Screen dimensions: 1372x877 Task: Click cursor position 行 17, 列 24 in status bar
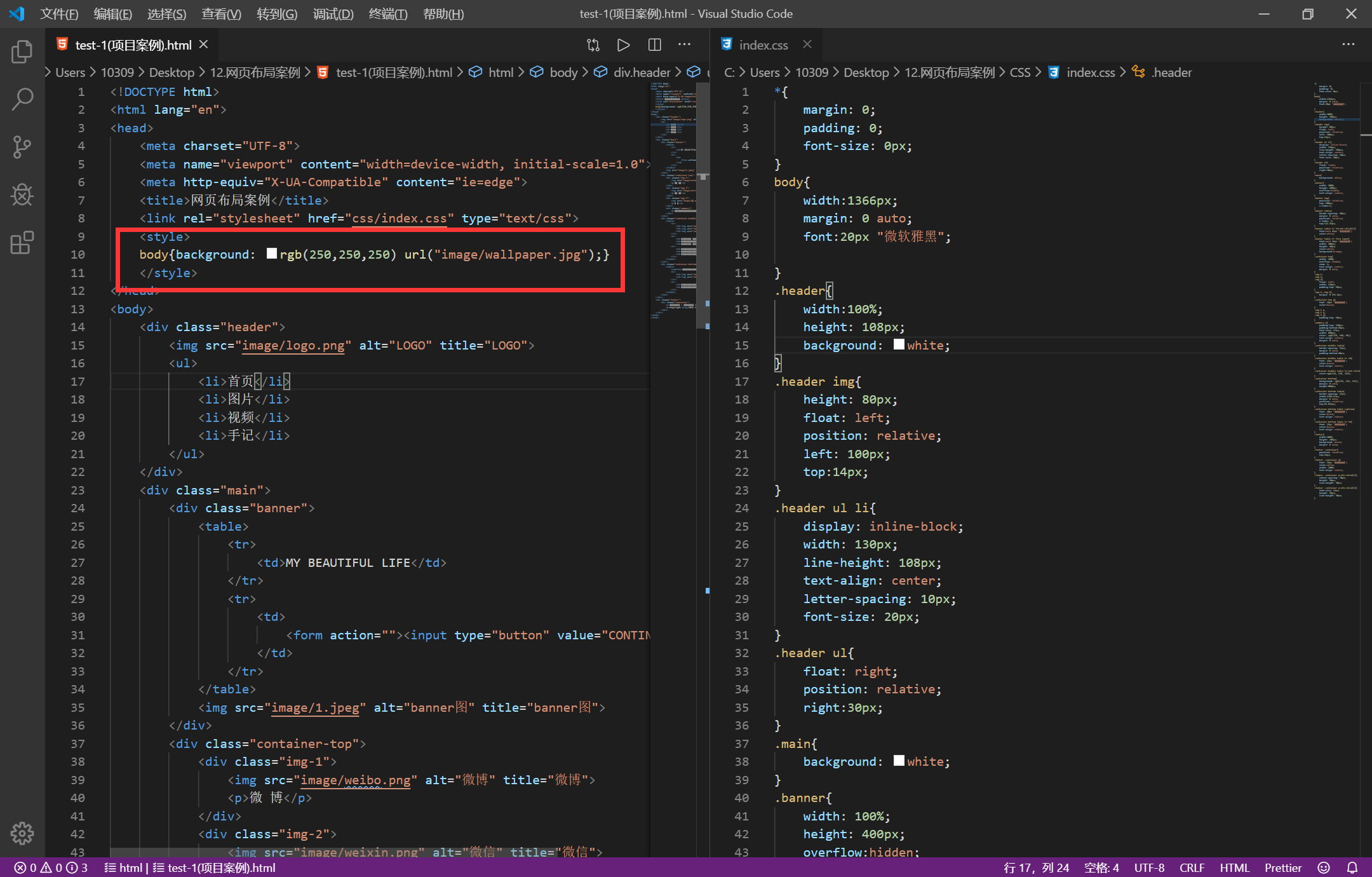tap(1036, 867)
